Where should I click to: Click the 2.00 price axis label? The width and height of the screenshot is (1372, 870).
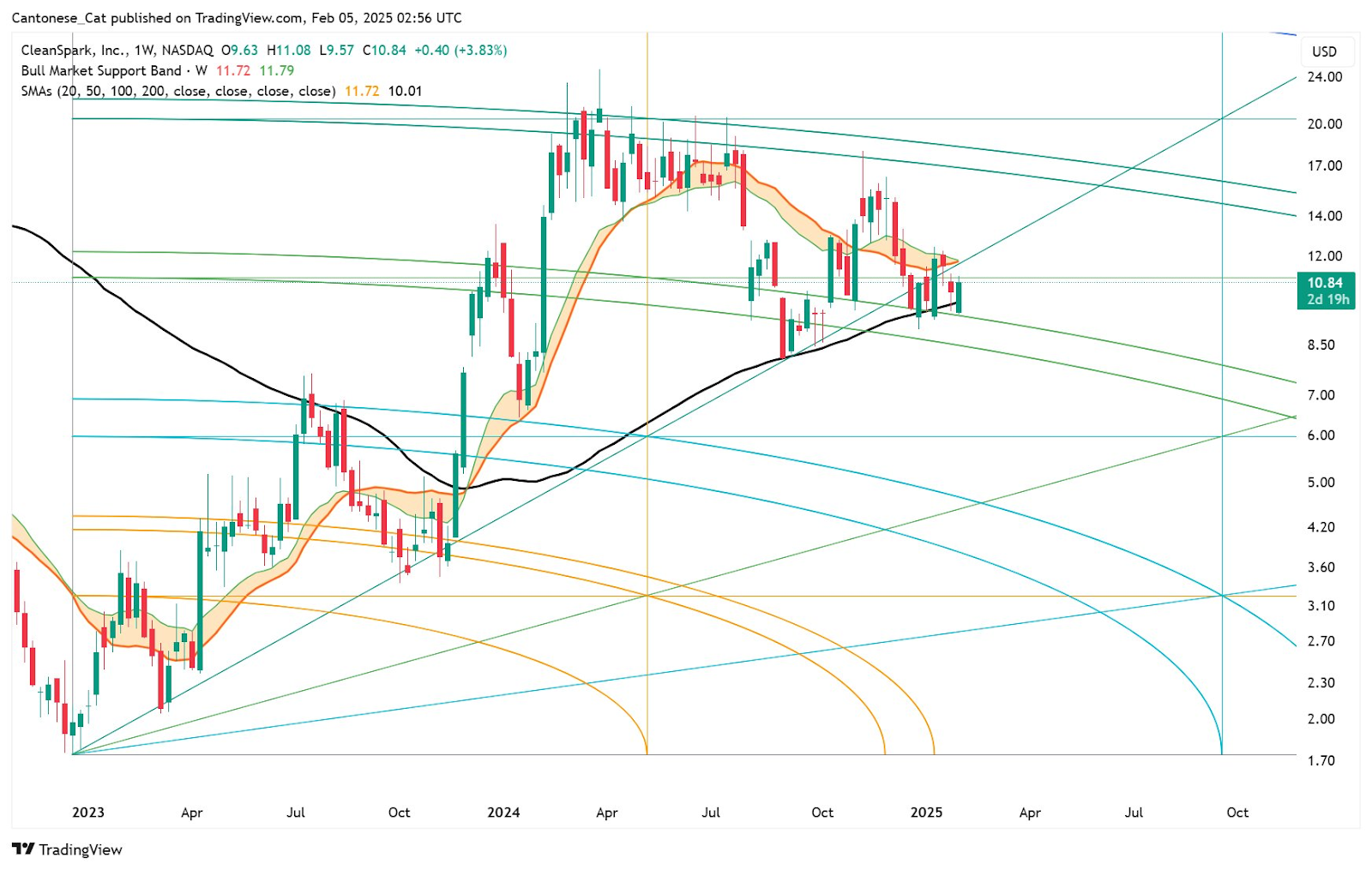click(1321, 719)
